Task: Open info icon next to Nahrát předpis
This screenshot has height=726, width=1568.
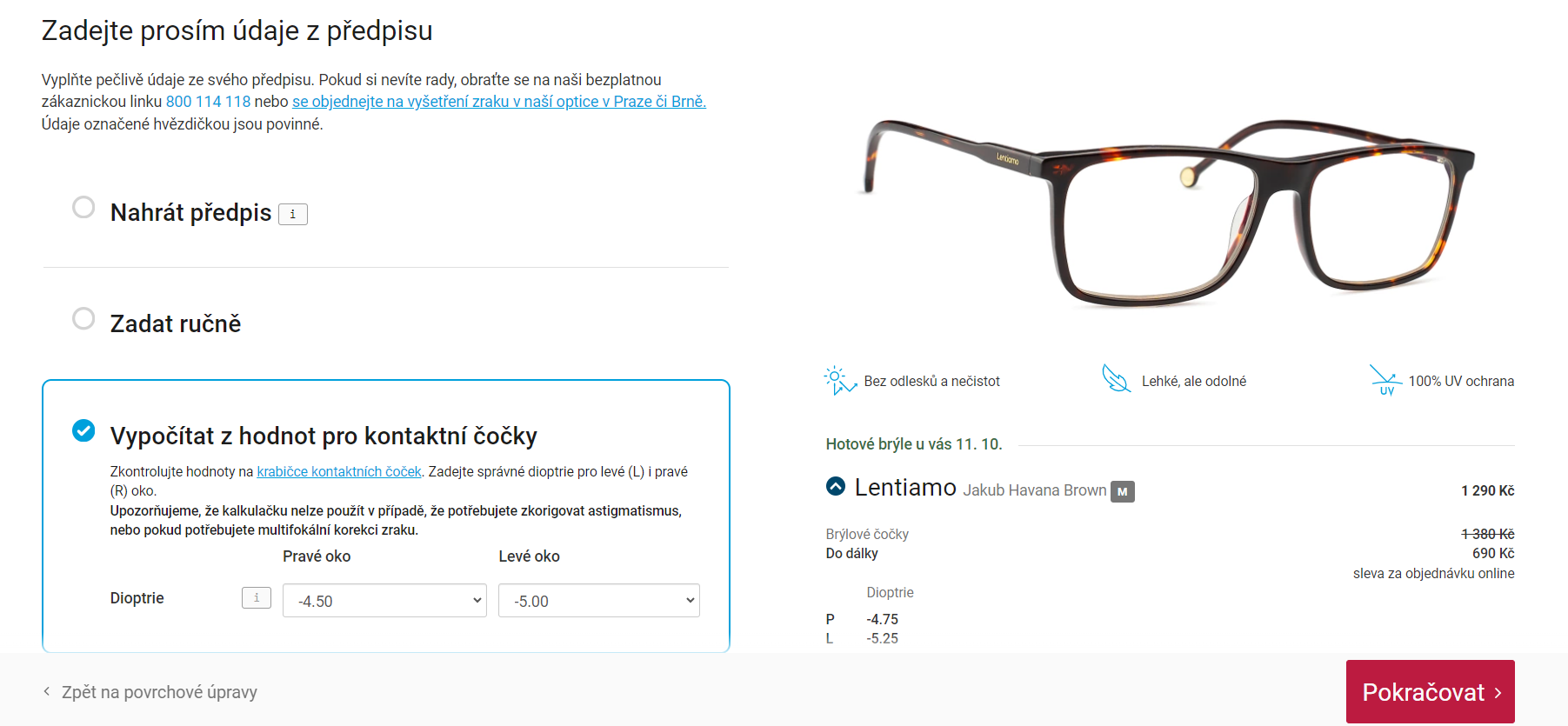Action: pyautogui.click(x=293, y=214)
